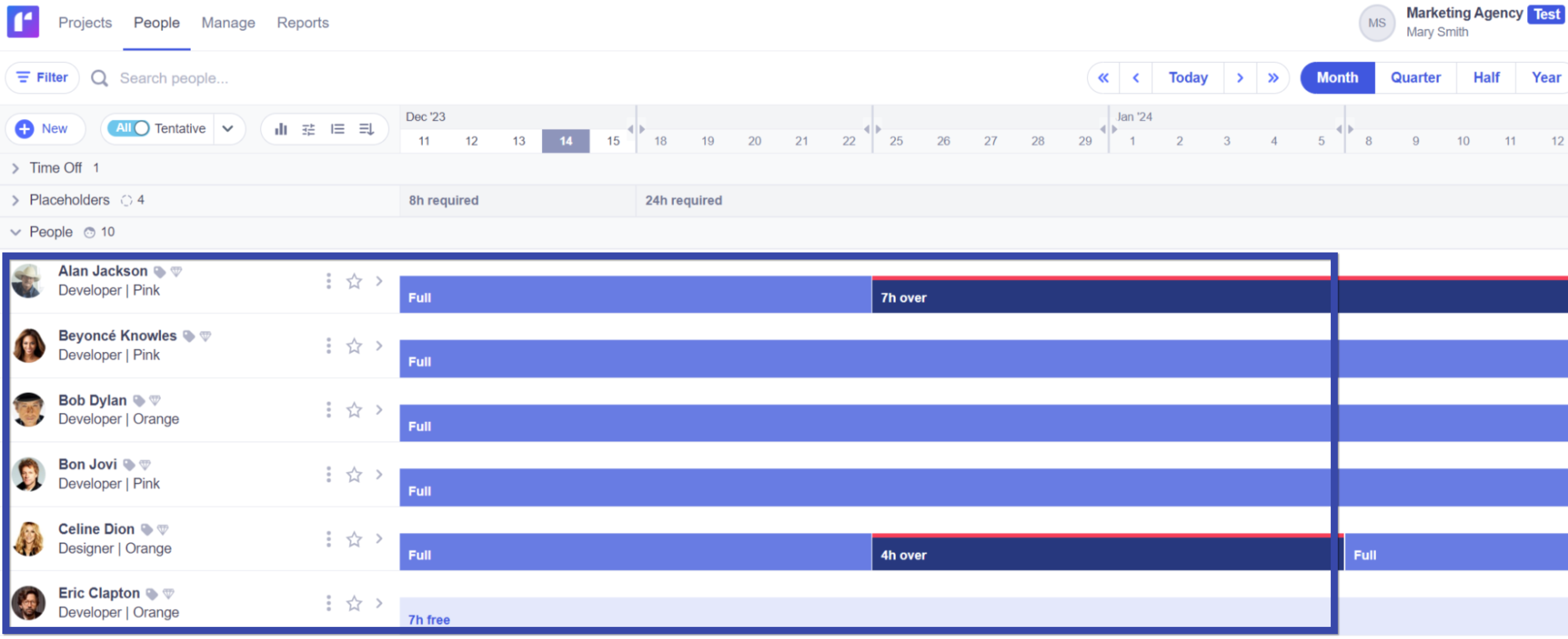Open Alan Jackson's three-dot menu

pyautogui.click(x=329, y=281)
